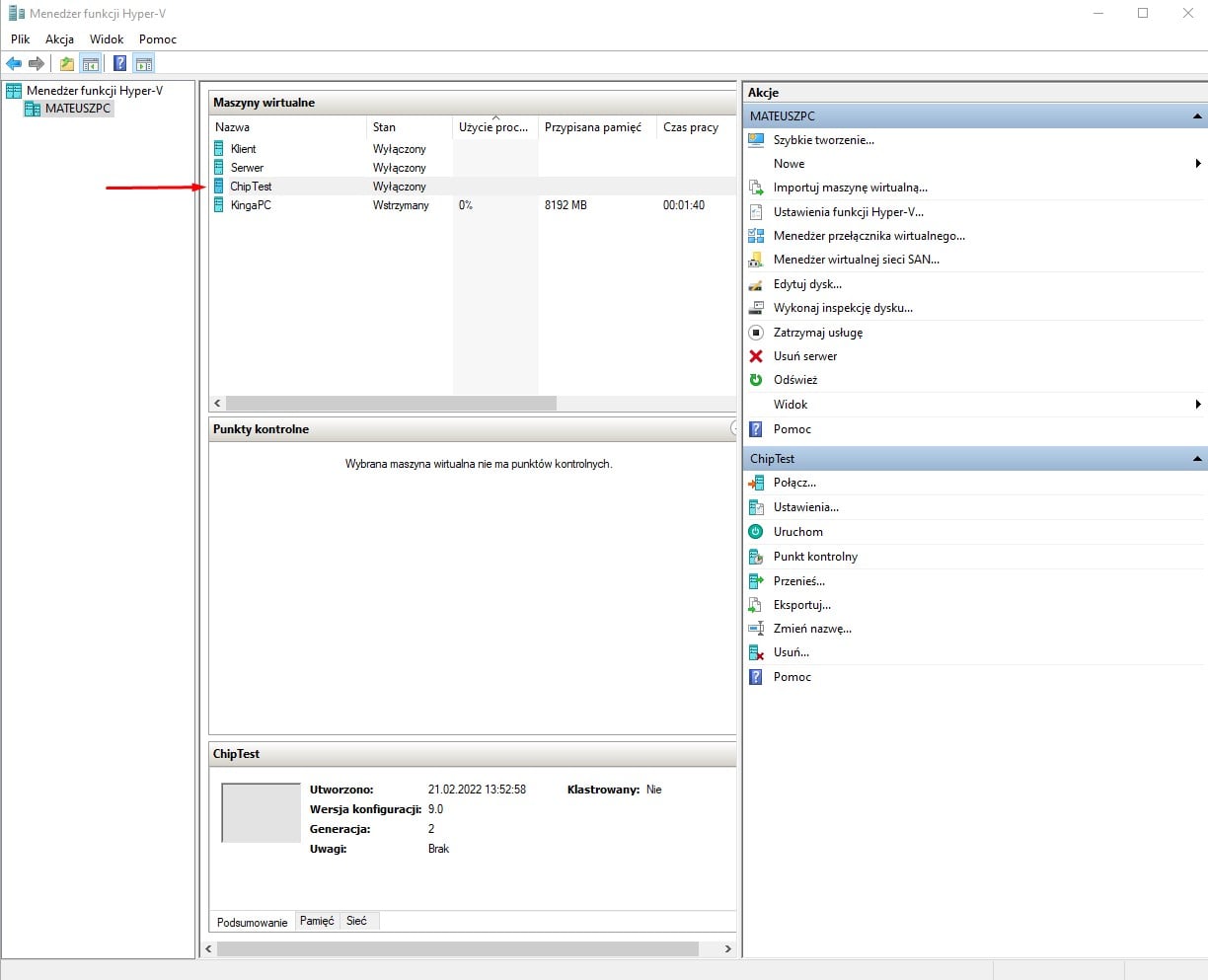Select the KingaPC virtual machine row
The width and height of the screenshot is (1208, 980).
pyautogui.click(x=251, y=205)
